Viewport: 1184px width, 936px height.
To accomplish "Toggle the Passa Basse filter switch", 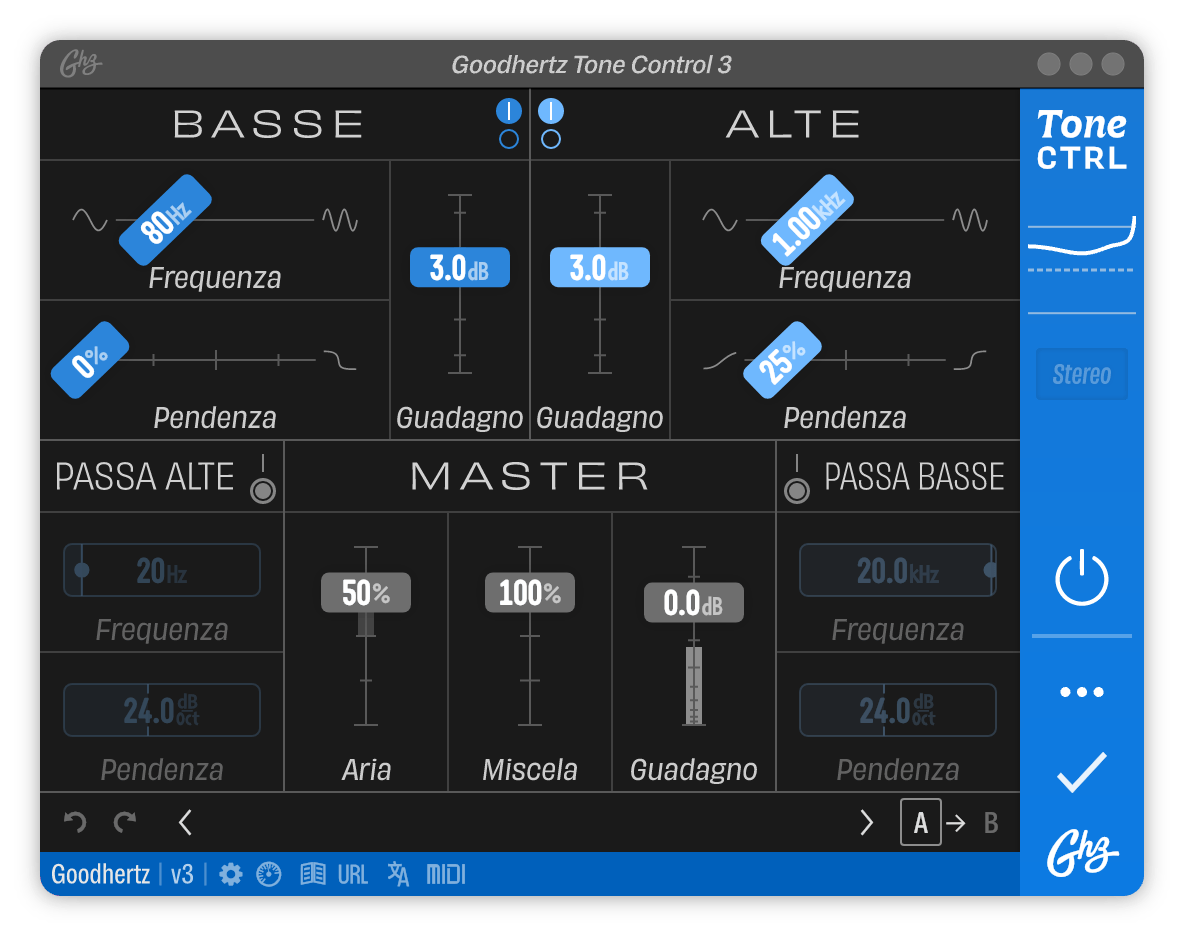I will pyautogui.click(x=797, y=480).
